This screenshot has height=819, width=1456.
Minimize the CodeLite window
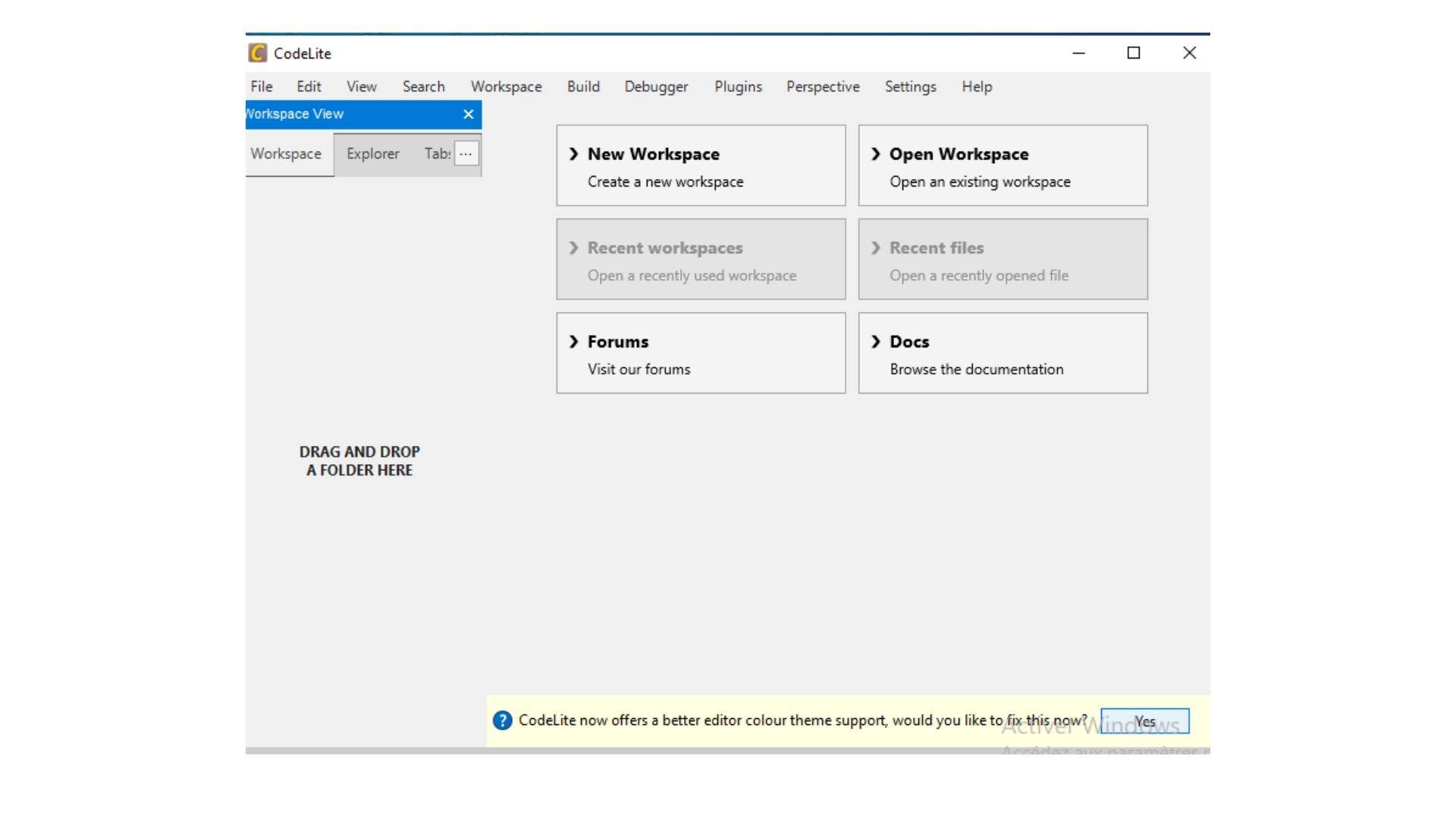coord(1079,53)
